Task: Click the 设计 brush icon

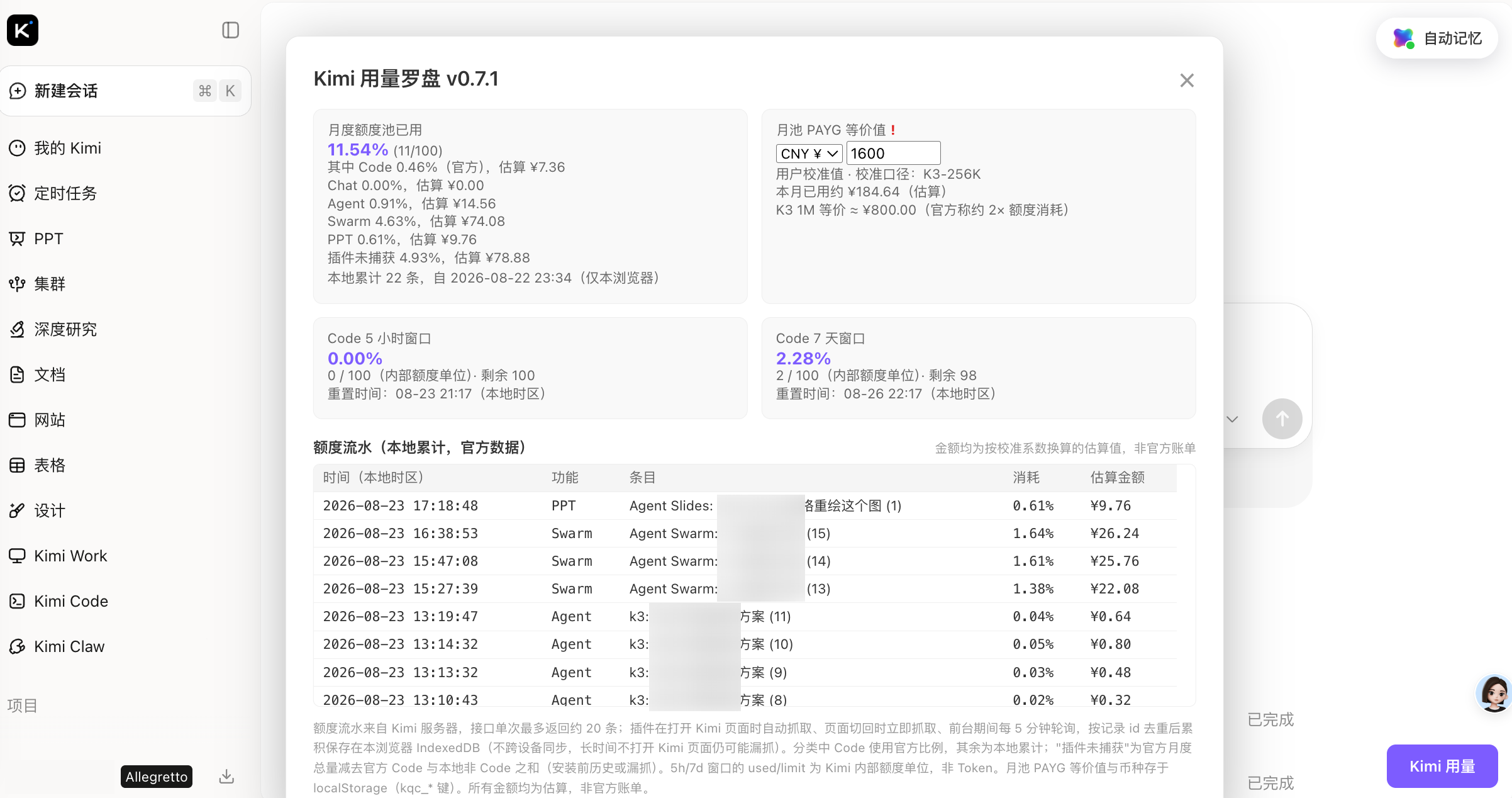Action: point(17,510)
